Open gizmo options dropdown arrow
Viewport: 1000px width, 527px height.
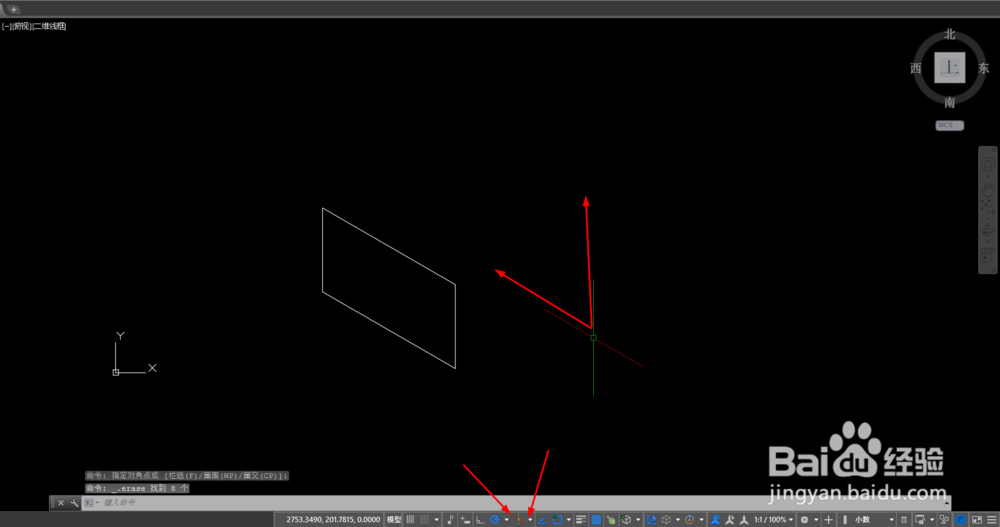point(702,519)
